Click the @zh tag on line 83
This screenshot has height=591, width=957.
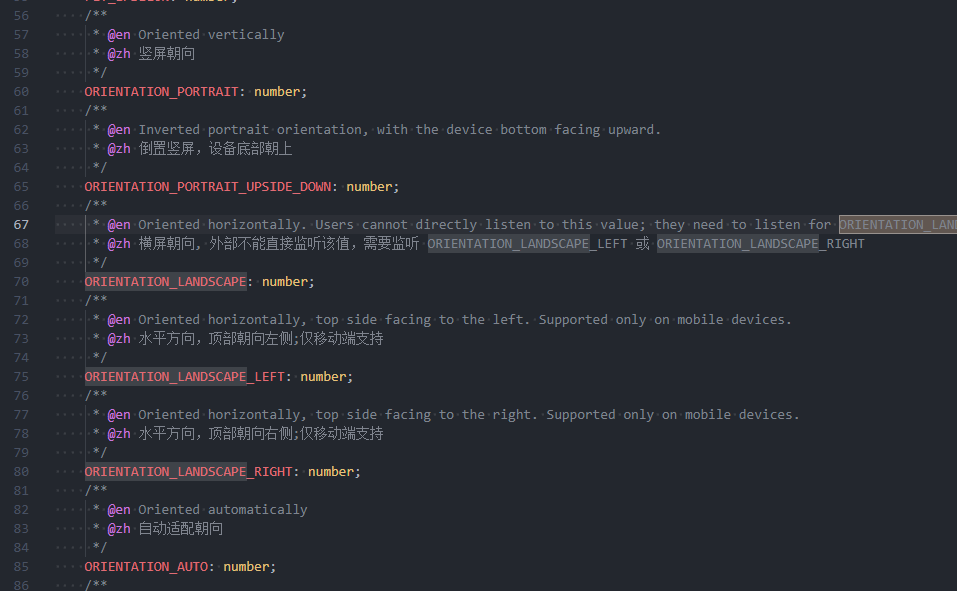119,529
